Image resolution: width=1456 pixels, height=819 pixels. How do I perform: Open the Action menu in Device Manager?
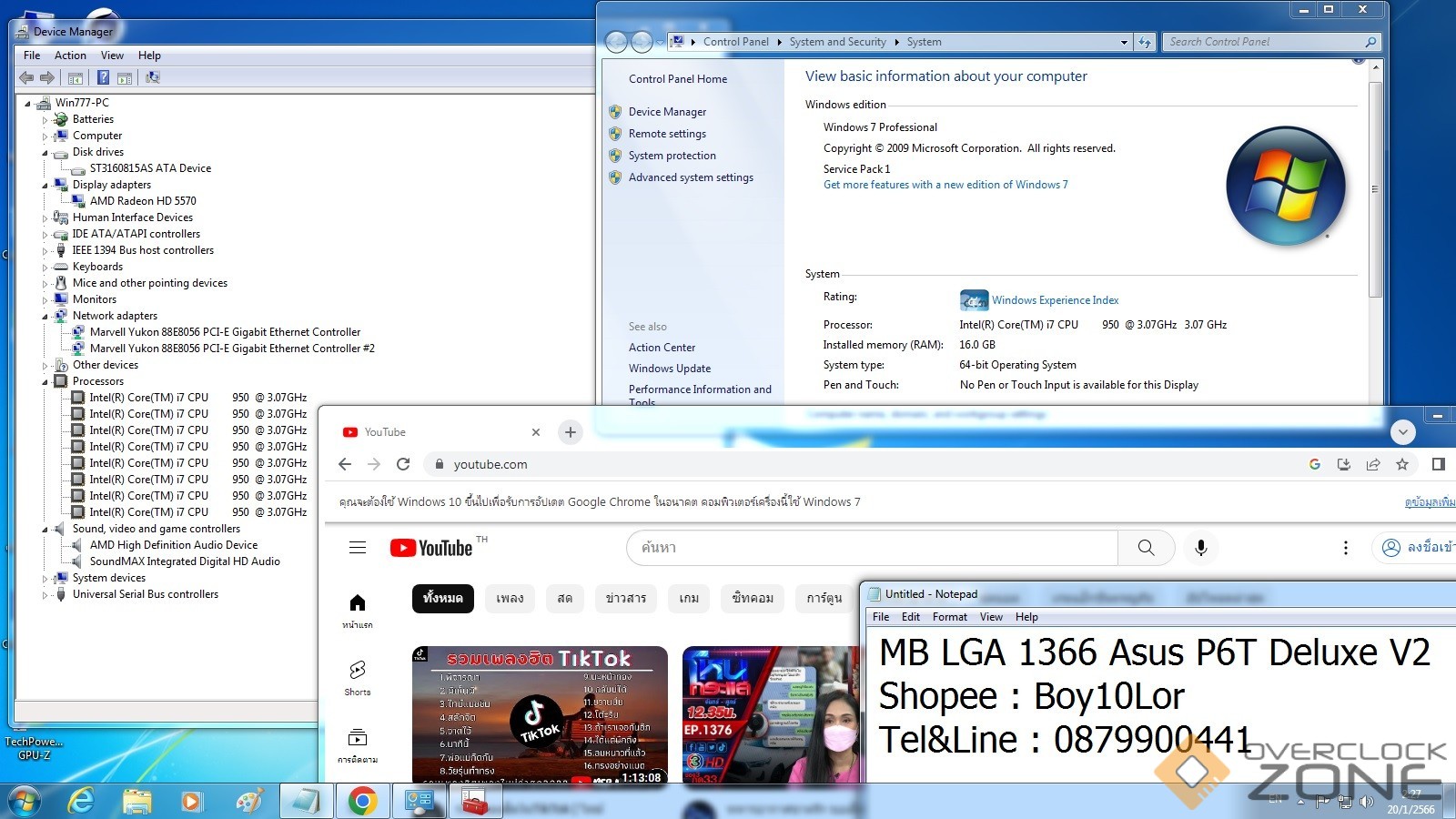[x=70, y=56]
